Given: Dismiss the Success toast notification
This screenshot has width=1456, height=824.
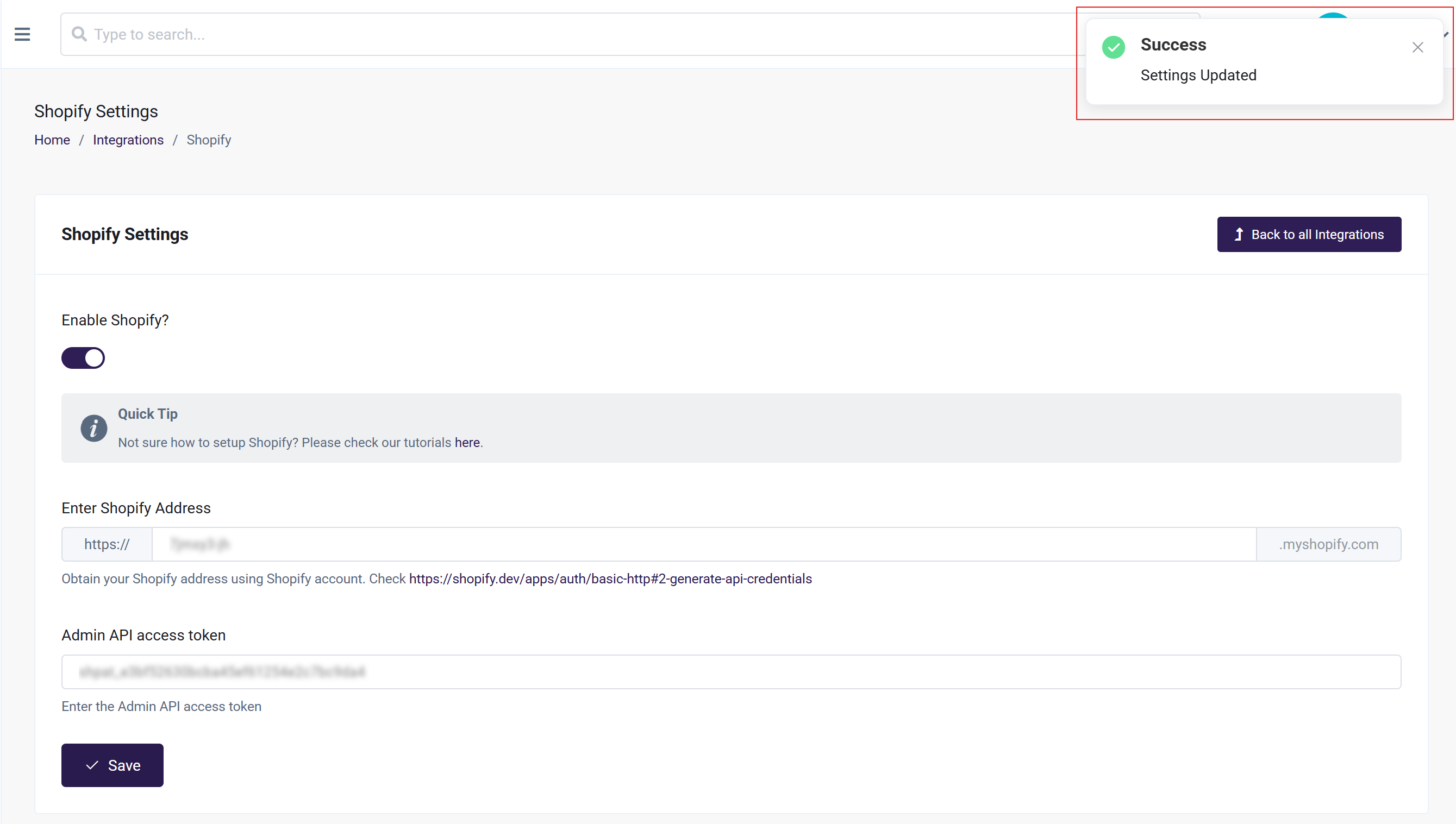Looking at the screenshot, I should [x=1417, y=47].
